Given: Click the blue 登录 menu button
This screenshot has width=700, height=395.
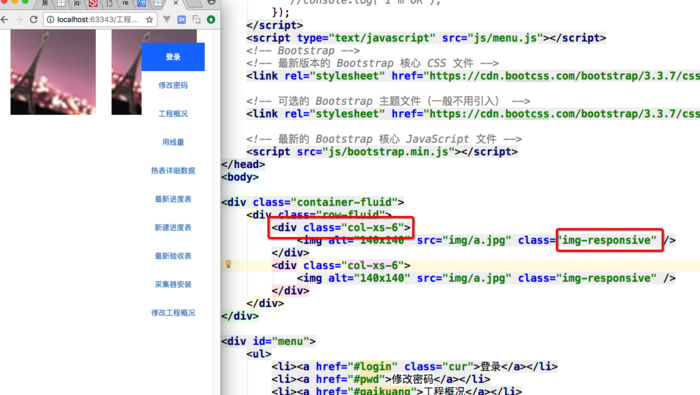Looking at the screenshot, I should pos(173,57).
